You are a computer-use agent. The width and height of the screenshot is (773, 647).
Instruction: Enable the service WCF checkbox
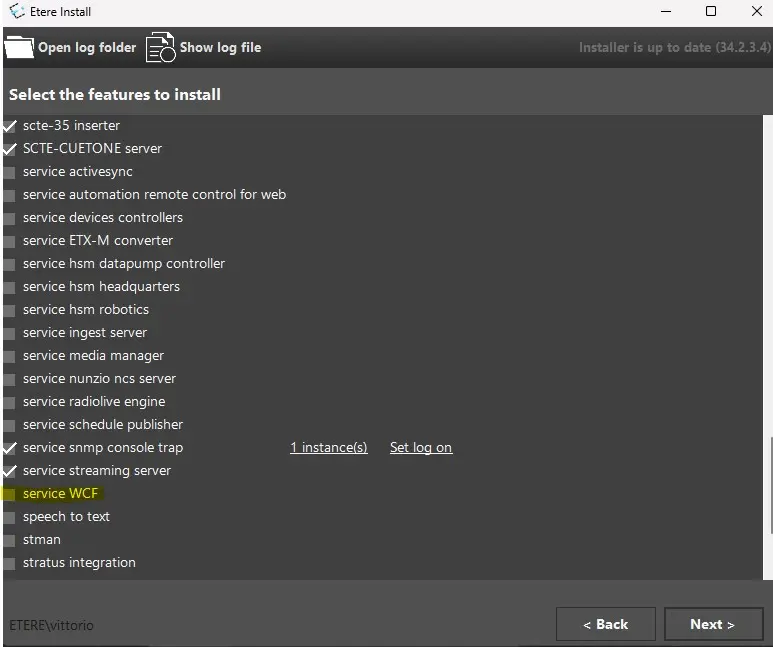coord(10,494)
